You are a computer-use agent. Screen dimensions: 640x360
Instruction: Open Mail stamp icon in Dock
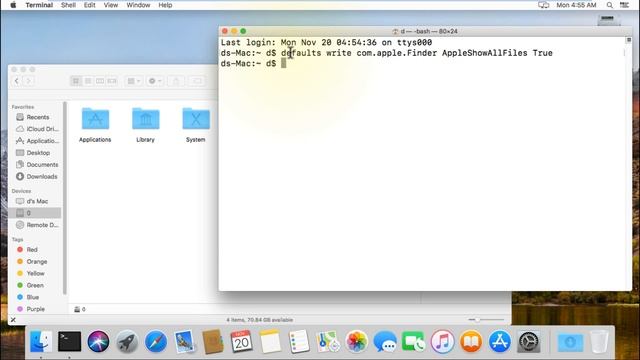pos(184,341)
